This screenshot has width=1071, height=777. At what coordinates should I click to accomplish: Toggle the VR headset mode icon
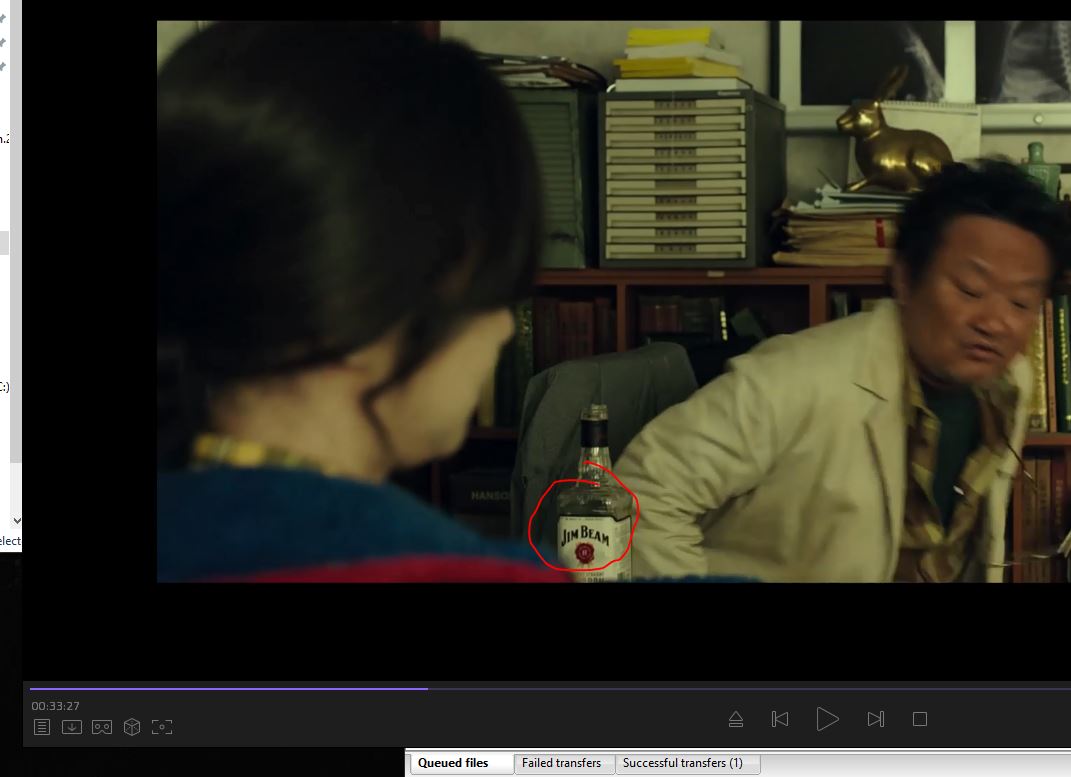click(x=102, y=727)
